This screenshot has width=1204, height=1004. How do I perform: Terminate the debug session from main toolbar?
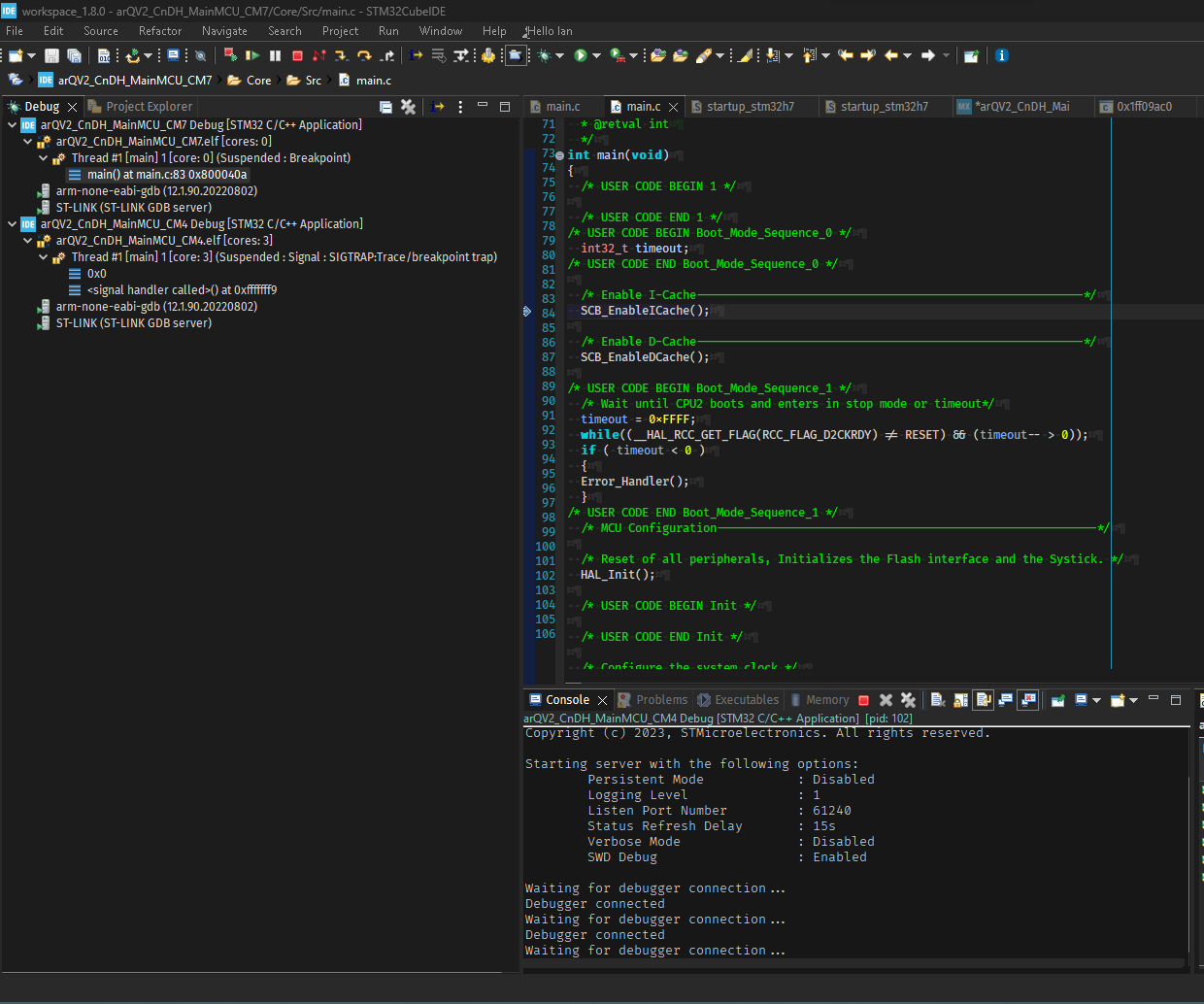tap(298, 55)
